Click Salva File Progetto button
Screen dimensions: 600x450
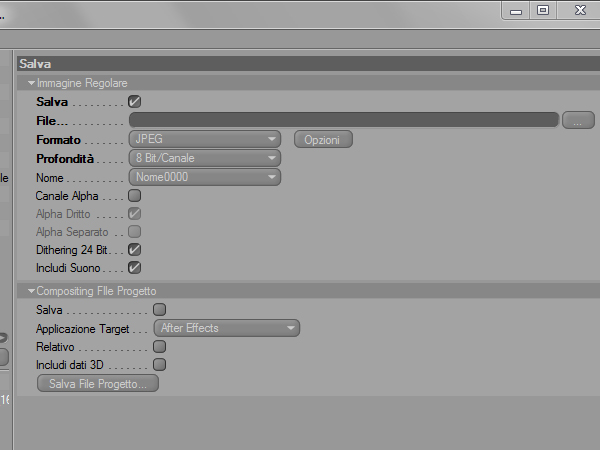coord(98,383)
